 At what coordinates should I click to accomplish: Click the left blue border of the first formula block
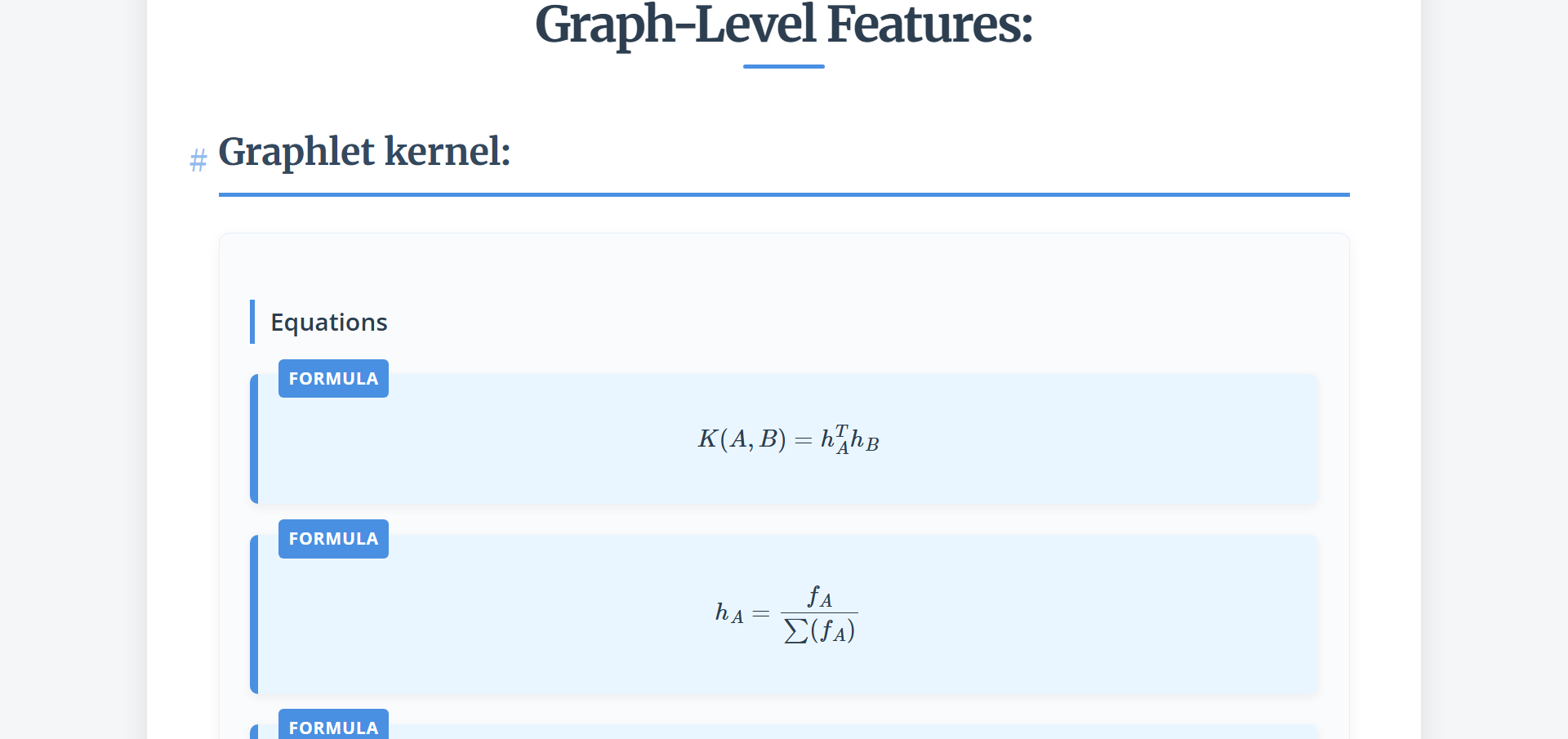pos(254,439)
